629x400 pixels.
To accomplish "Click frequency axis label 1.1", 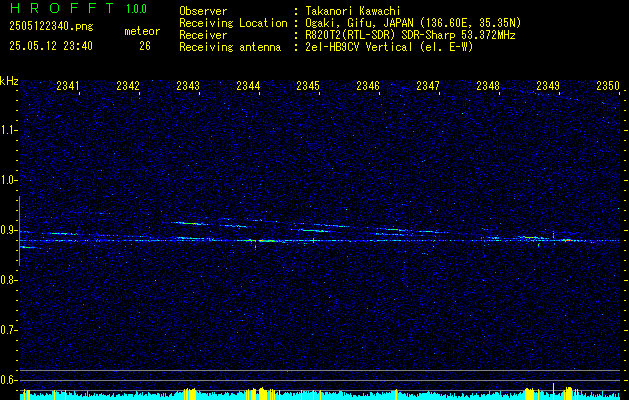I will click(8, 130).
